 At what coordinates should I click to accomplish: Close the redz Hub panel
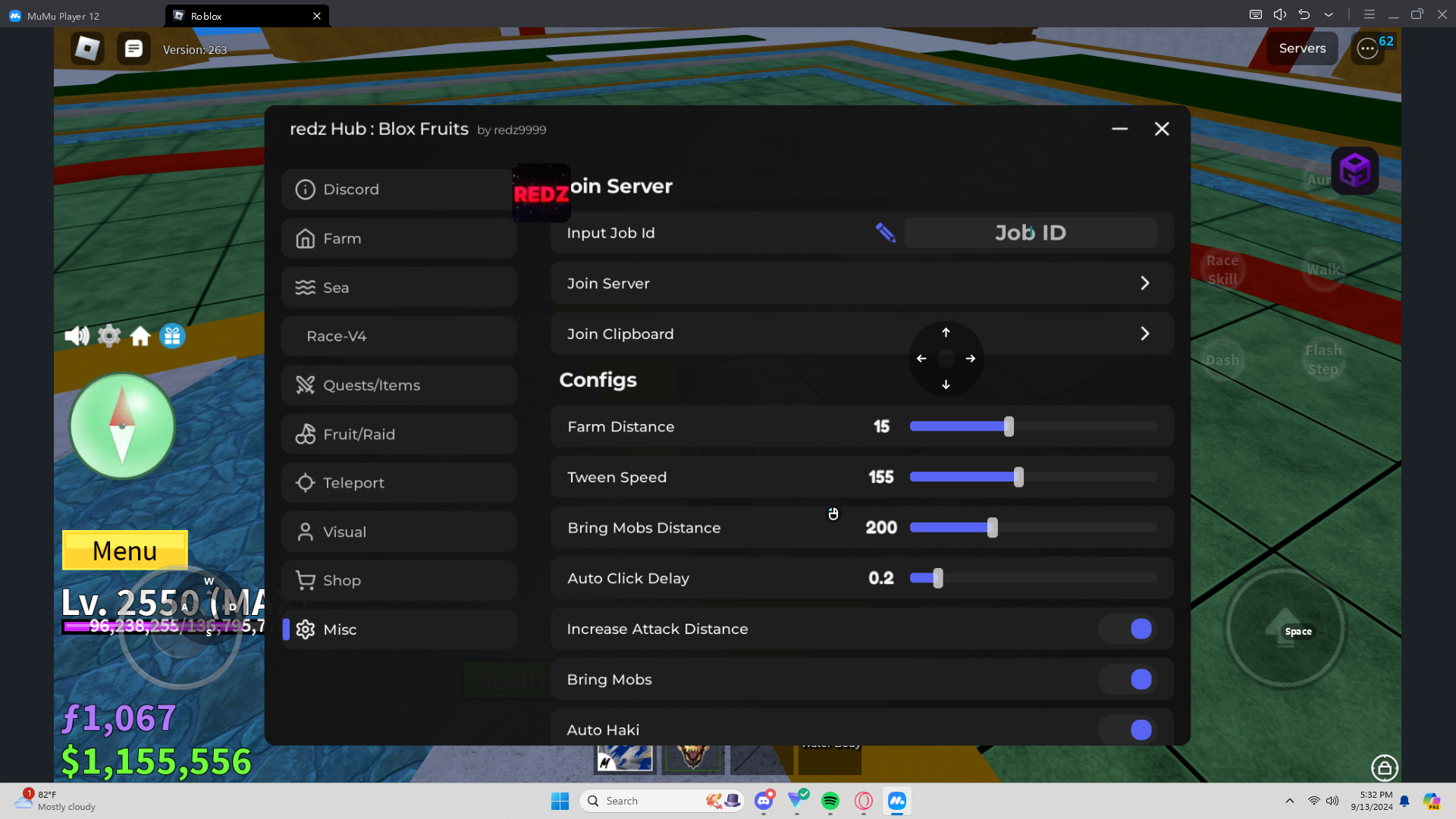(1162, 129)
